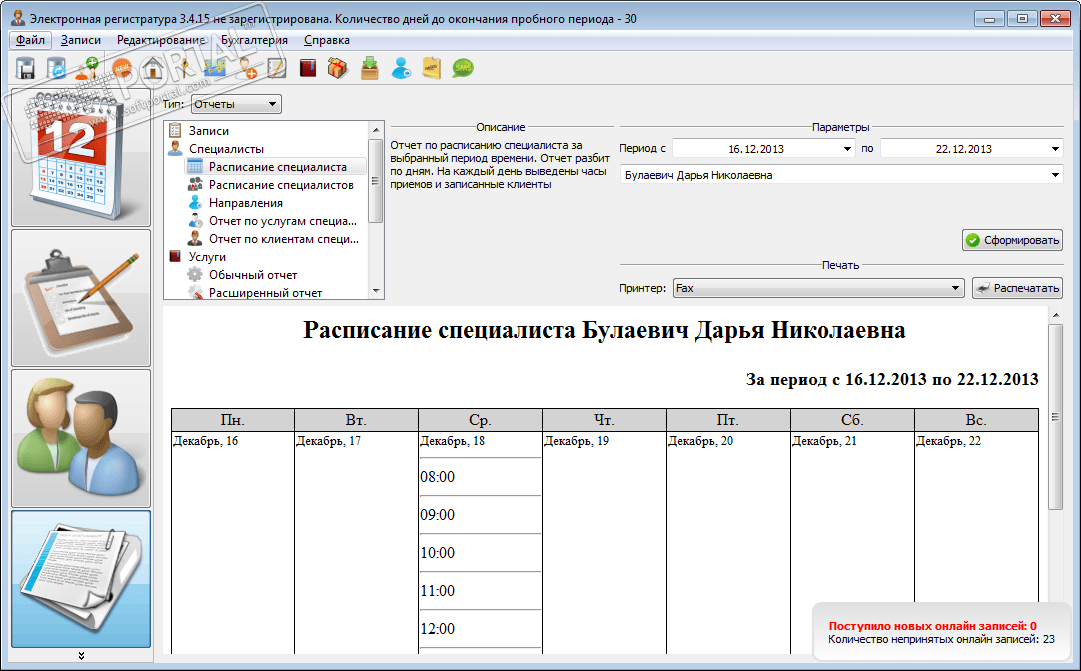Select Расширенный отчет in the tree
The width and height of the screenshot is (1081, 671).
click(265, 292)
